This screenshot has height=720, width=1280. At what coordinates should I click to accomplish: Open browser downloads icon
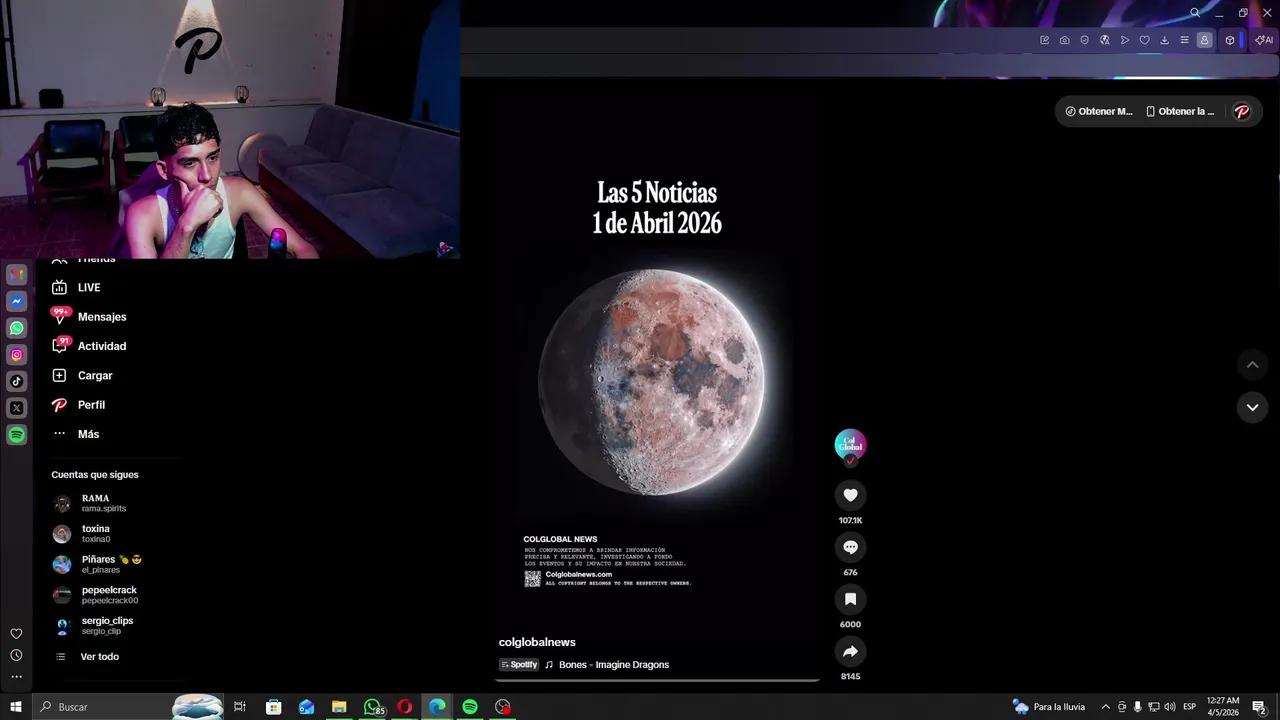(1164, 40)
